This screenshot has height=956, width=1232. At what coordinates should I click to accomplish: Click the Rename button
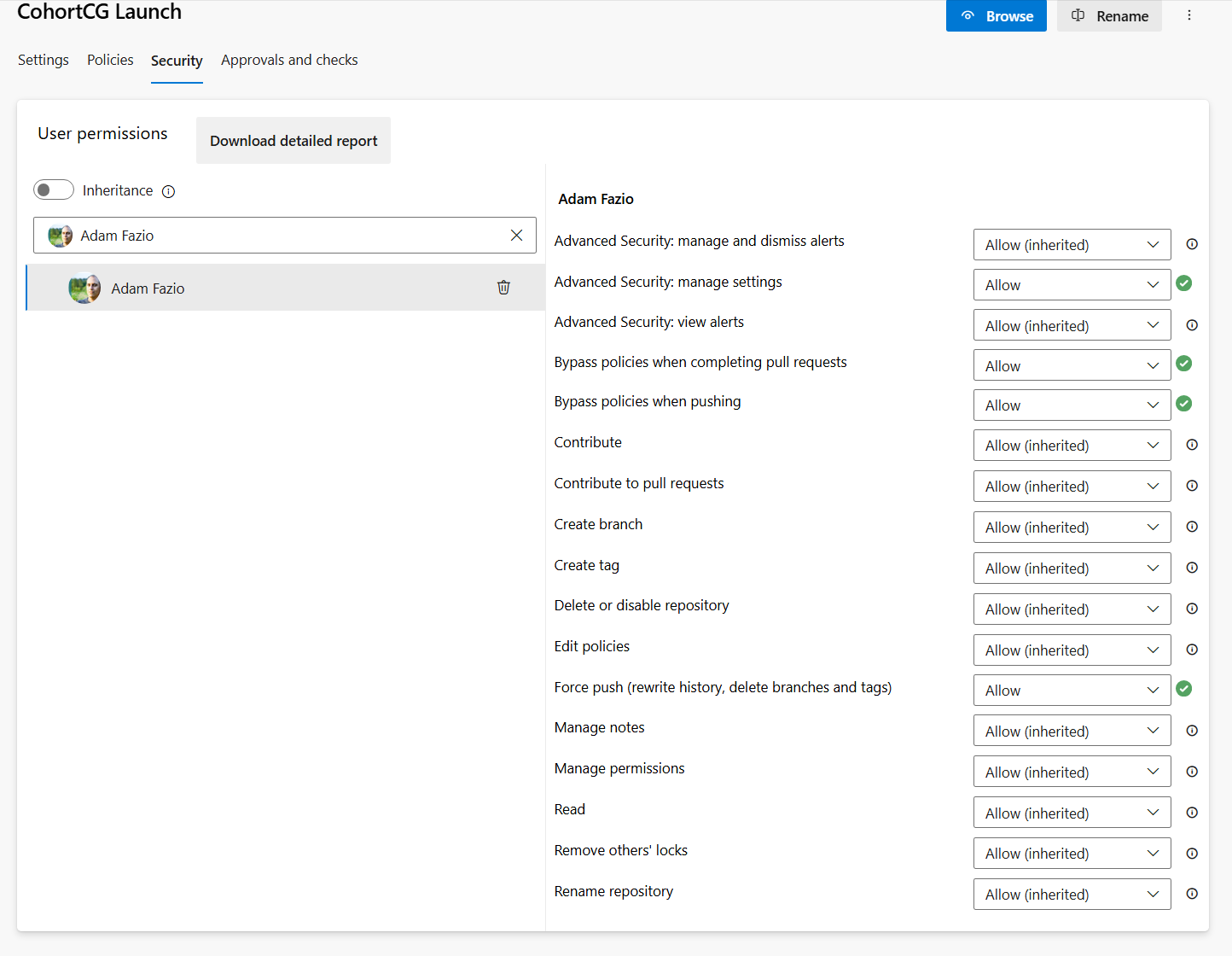coord(1109,16)
